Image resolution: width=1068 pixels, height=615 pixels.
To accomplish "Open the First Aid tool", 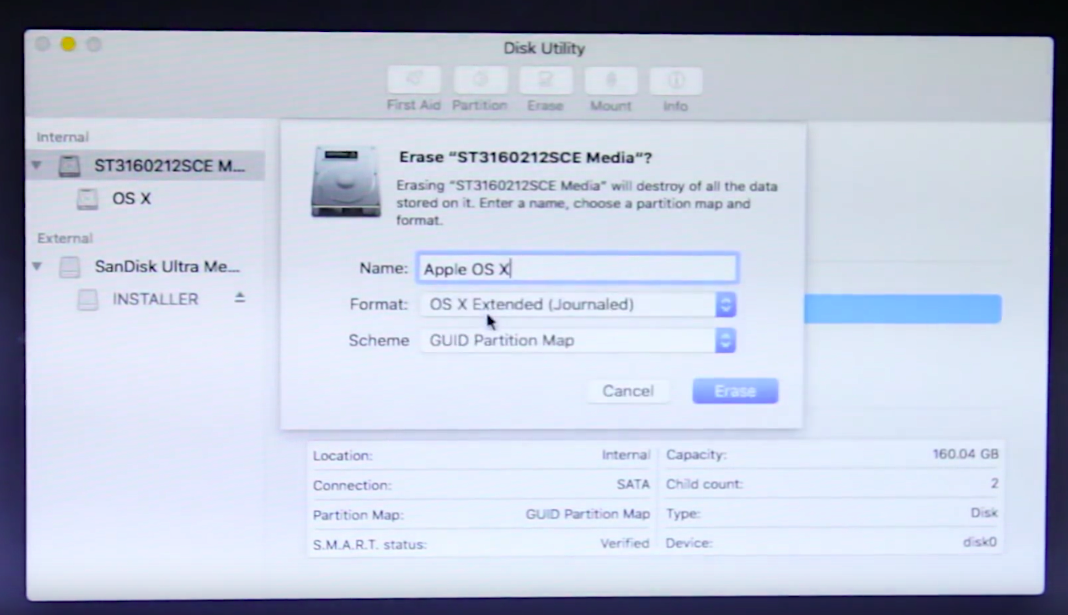I will coord(413,80).
